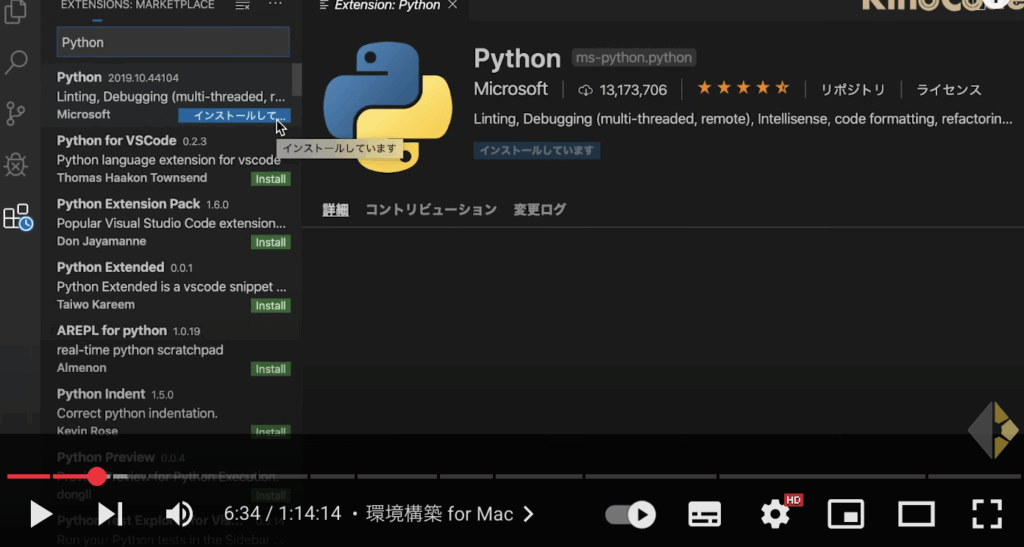Viewport: 1024px width, 547px height.
Task: Click the channel watermark logo
Action: pos(993,430)
